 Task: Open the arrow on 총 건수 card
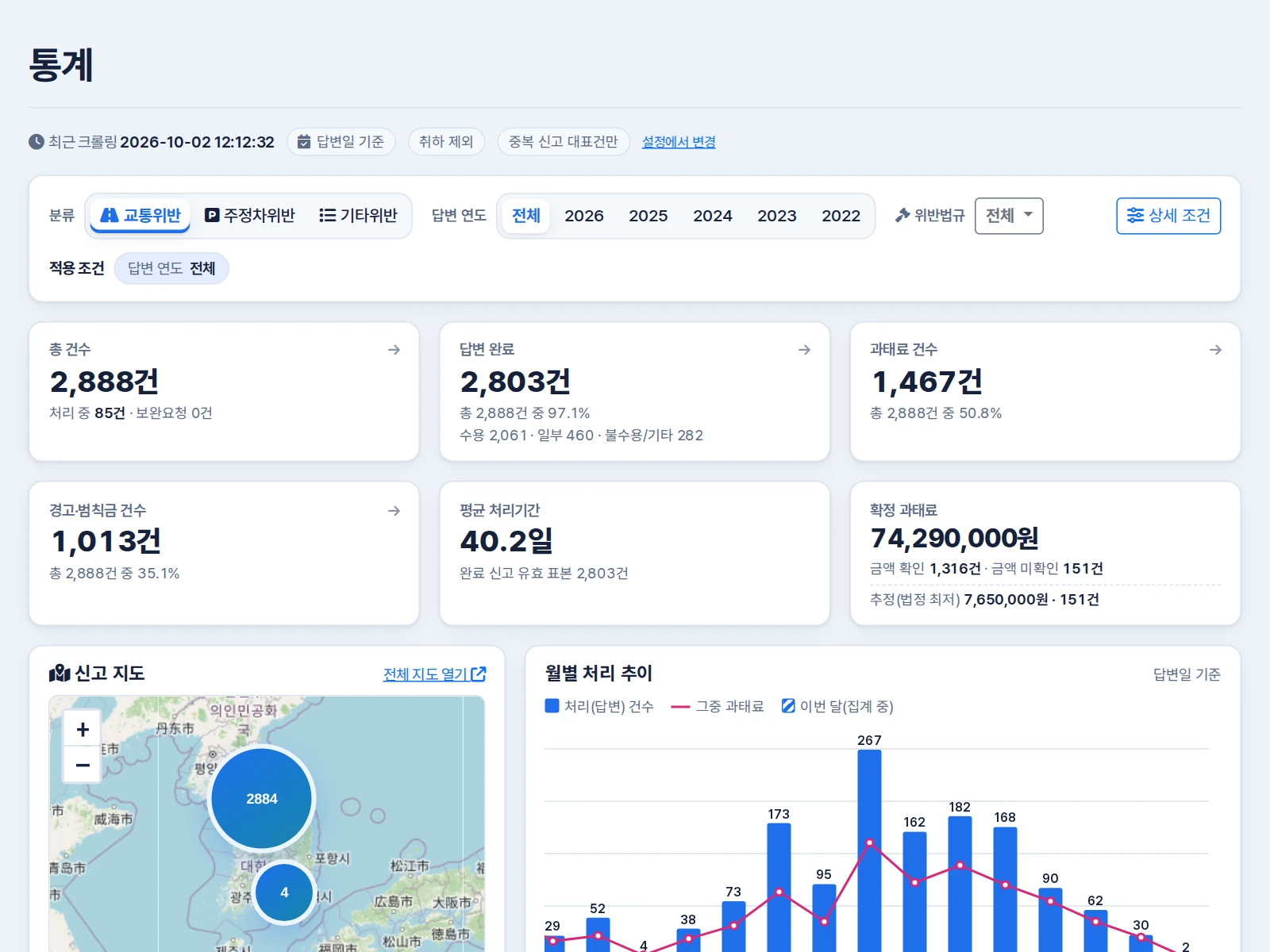[394, 350]
